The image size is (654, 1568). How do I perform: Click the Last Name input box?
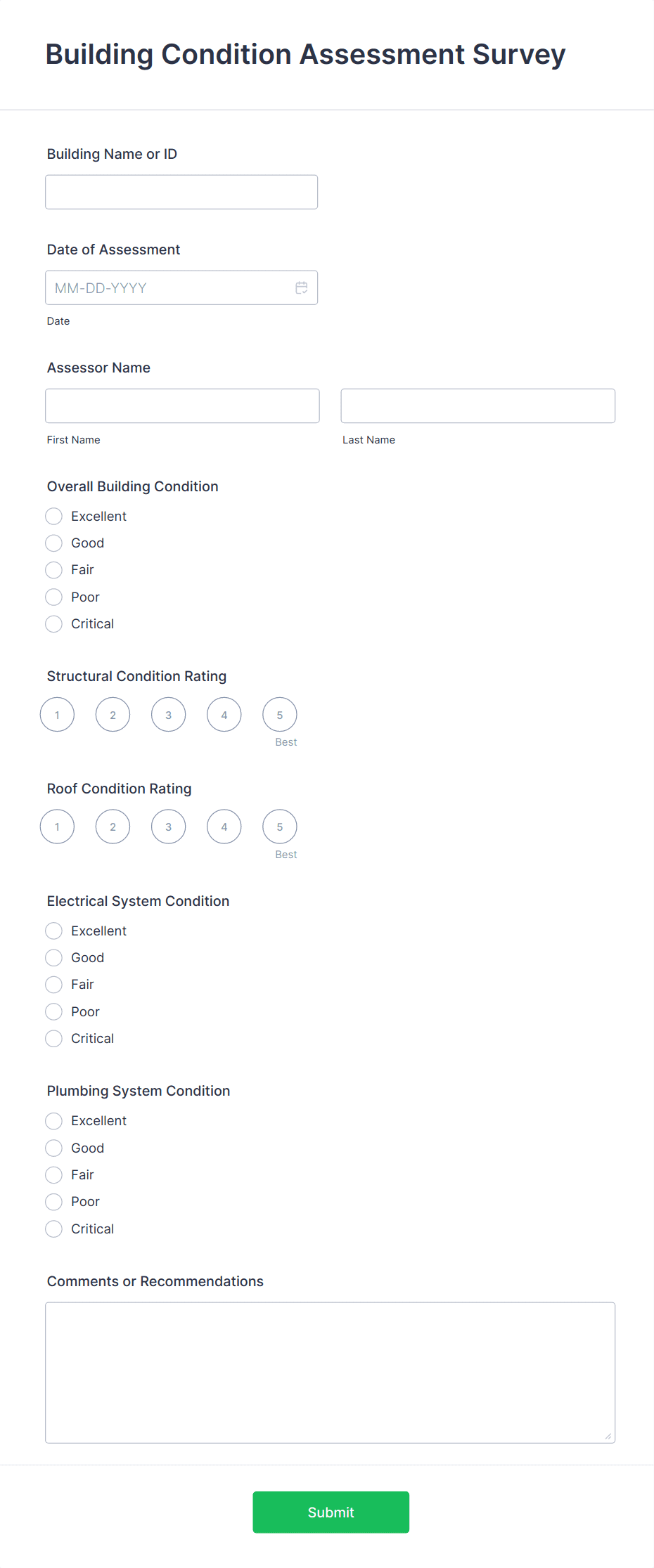(477, 406)
